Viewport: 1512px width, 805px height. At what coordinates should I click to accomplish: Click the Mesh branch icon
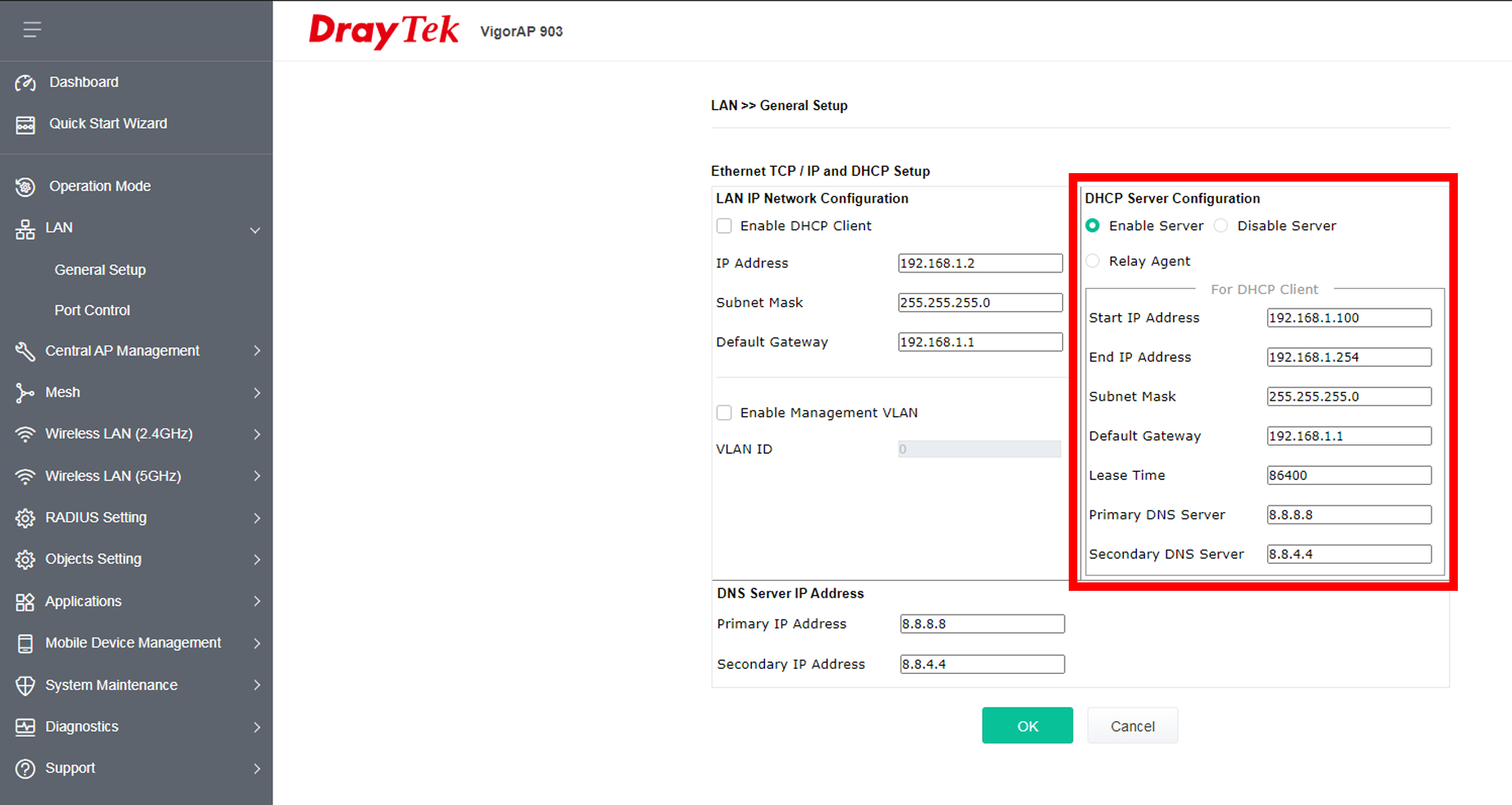point(25,393)
